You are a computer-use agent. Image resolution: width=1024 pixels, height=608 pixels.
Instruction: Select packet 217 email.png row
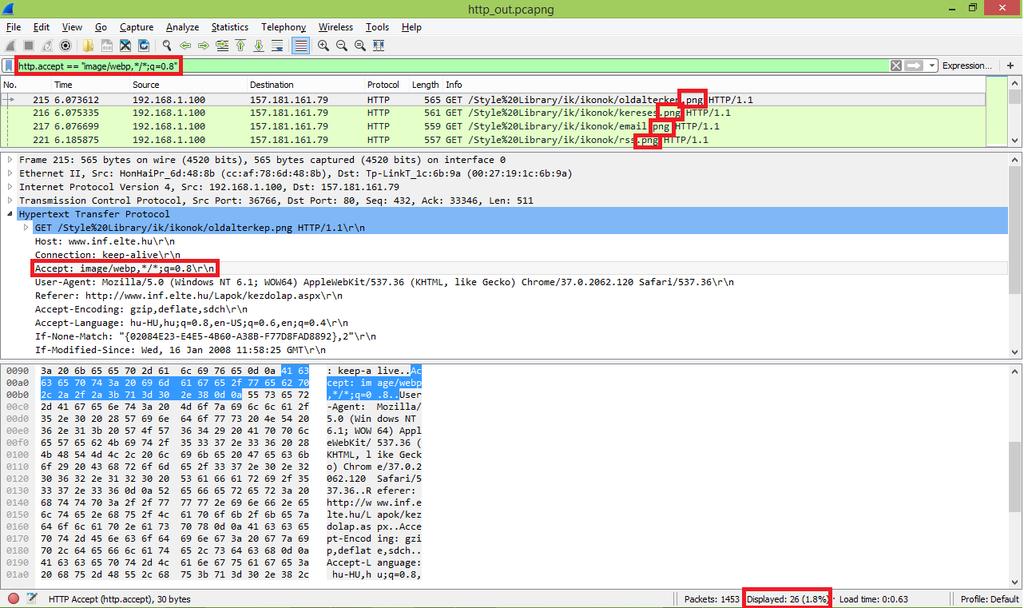pyautogui.click(x=493, y=126)
